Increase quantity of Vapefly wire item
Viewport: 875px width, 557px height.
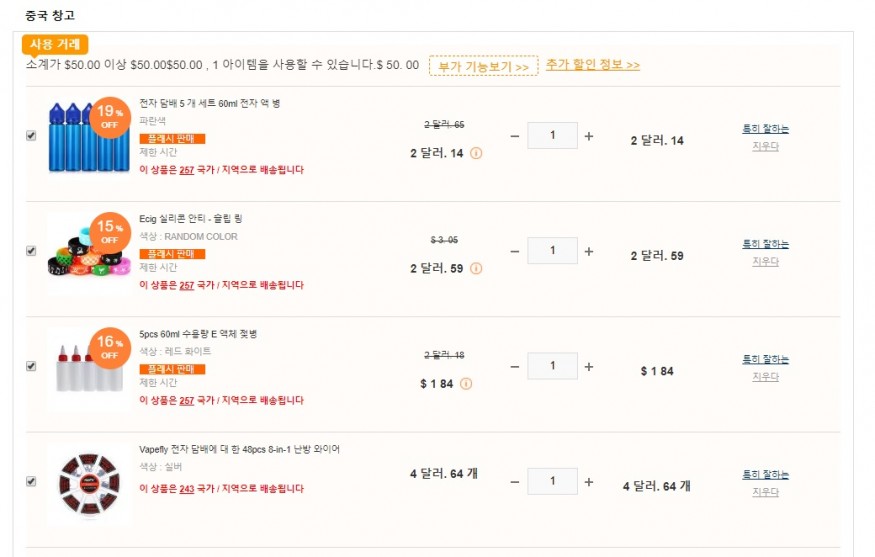tap(589, 482)
